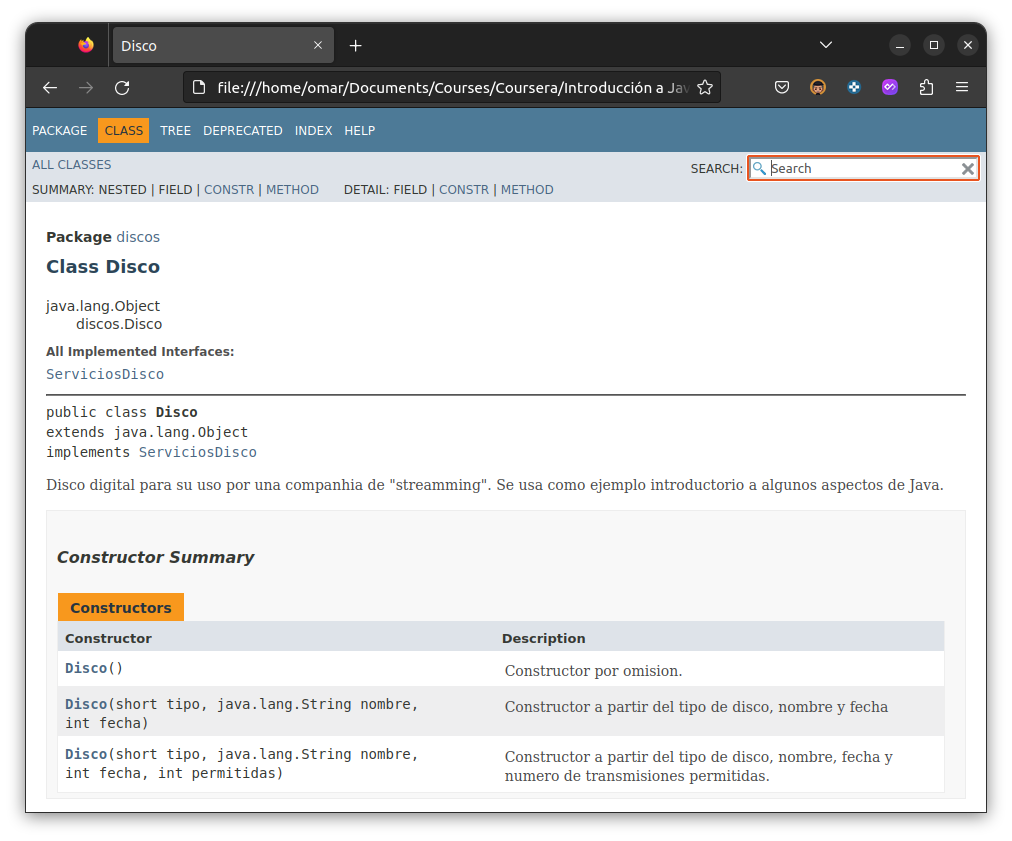Click the blue cross extension icon

pos(854,88)
